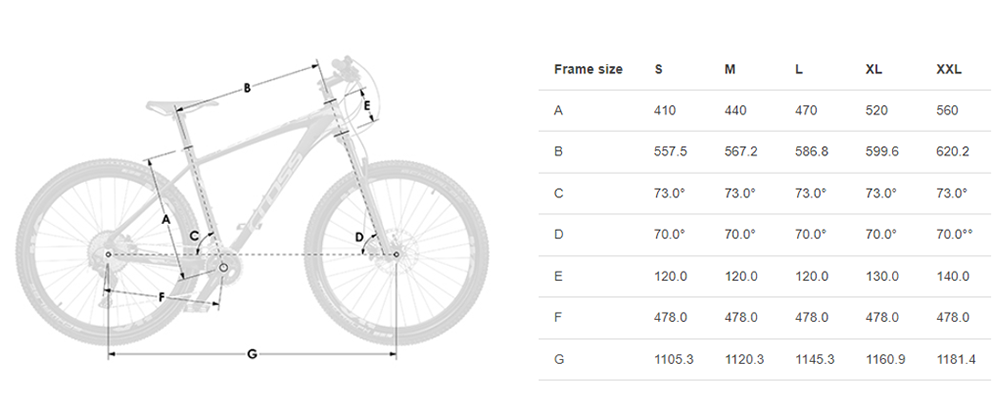Click the E head-tube label

point(367,105)
